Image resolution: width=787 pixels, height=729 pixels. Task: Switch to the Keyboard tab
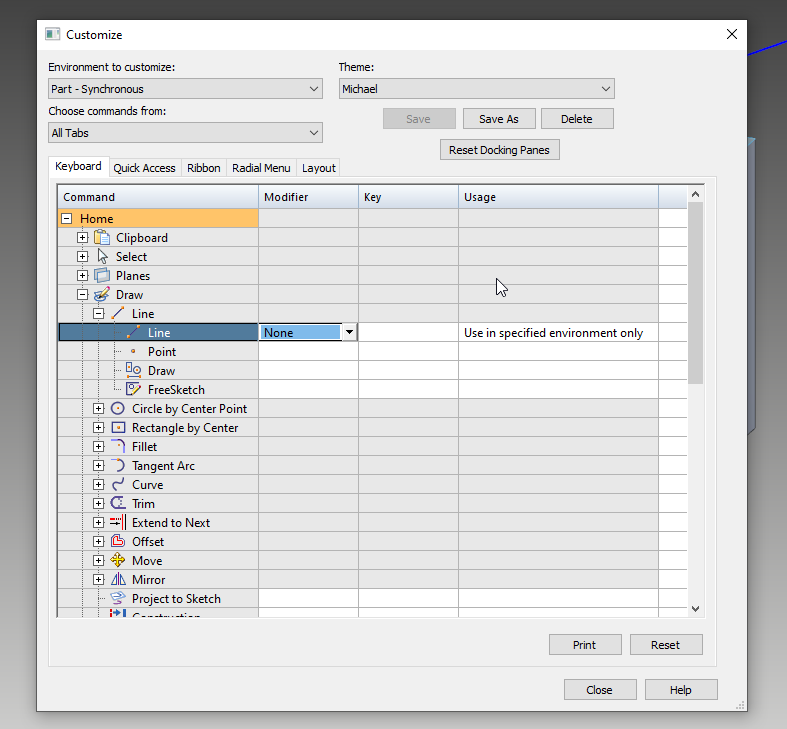78,166
